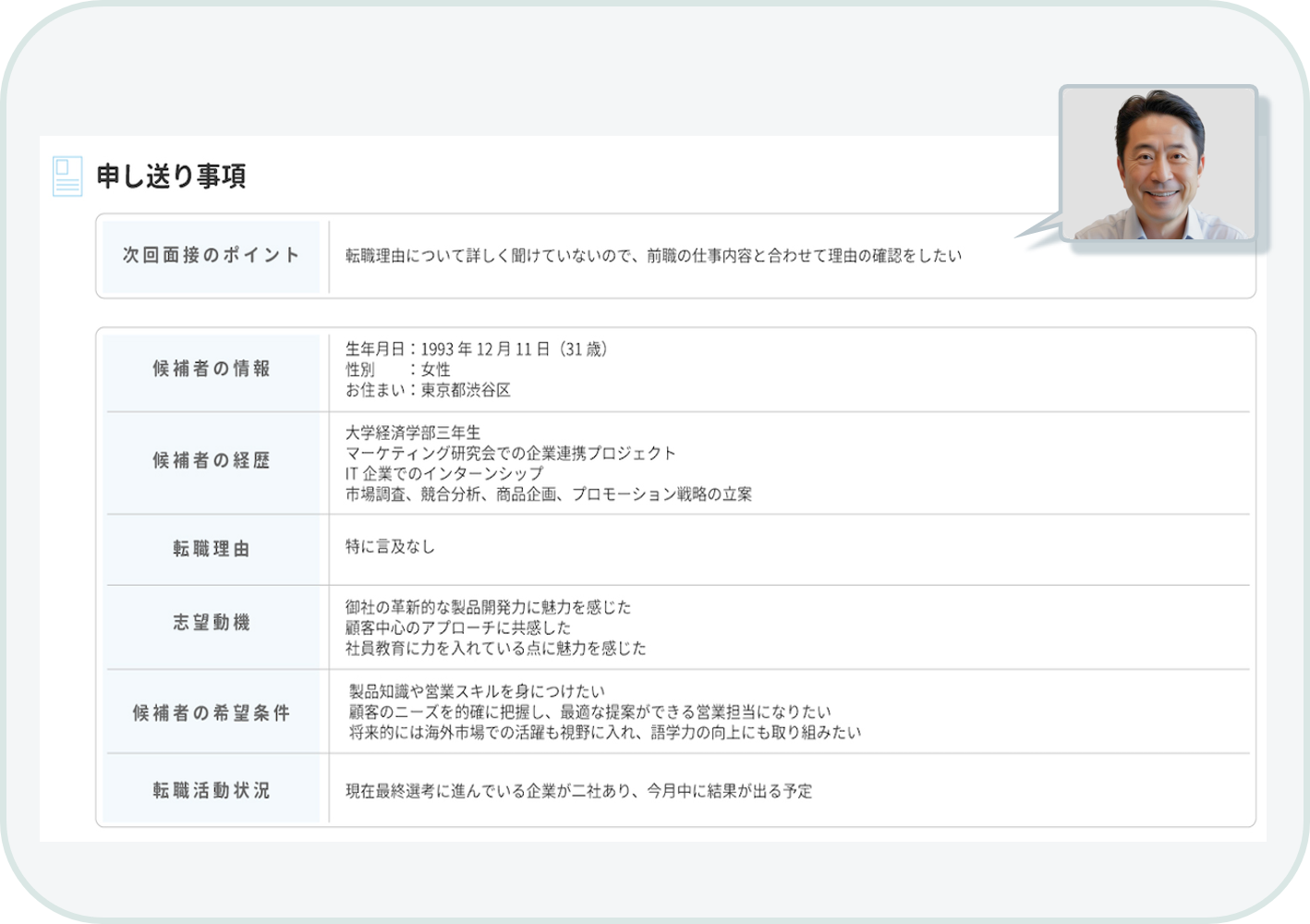Click the 特に言及なし text
The height and width of the screenshot is (924, 1310).
point(390,546)
